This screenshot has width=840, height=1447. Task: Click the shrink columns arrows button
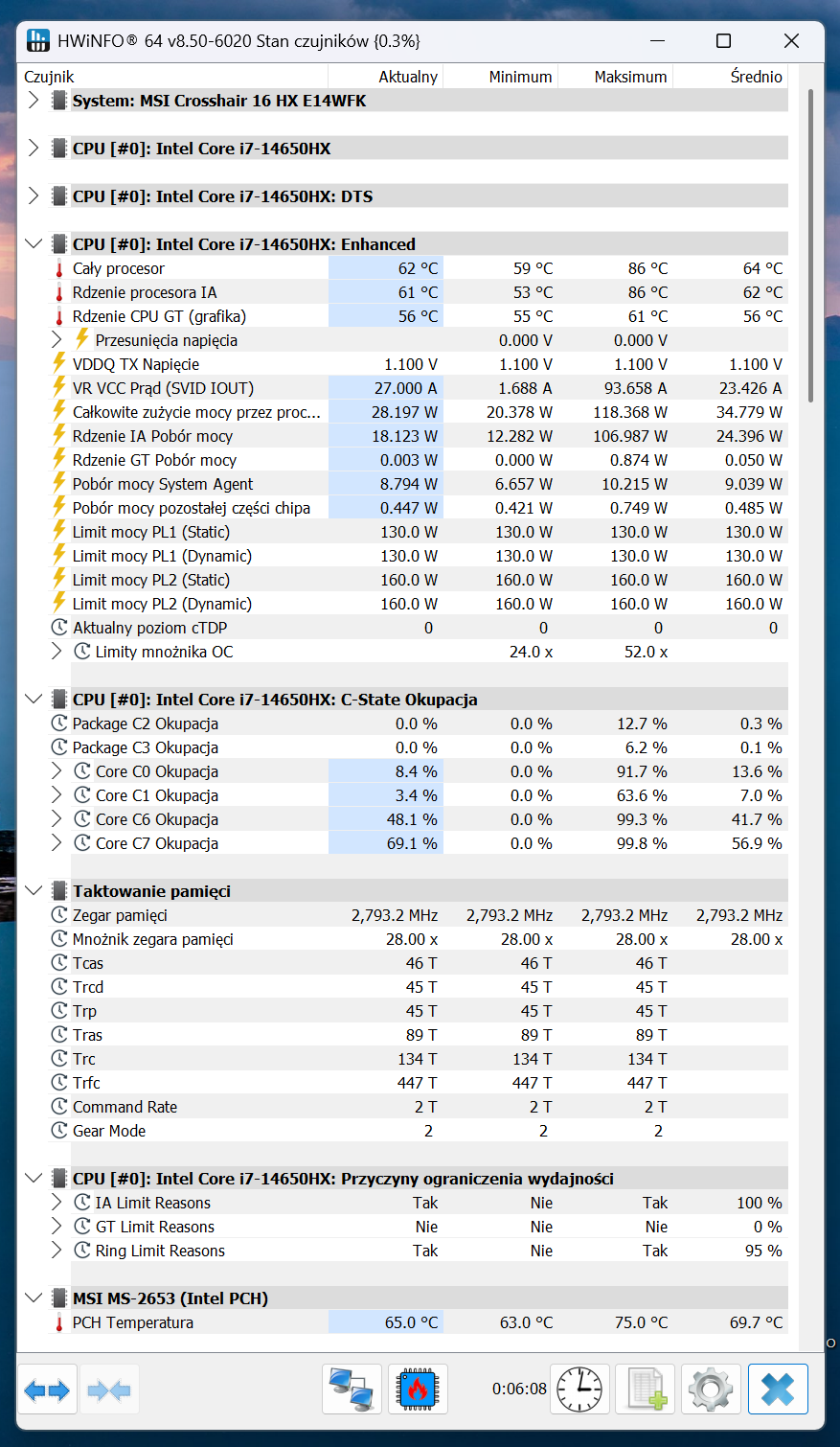tap(109, 1390)
